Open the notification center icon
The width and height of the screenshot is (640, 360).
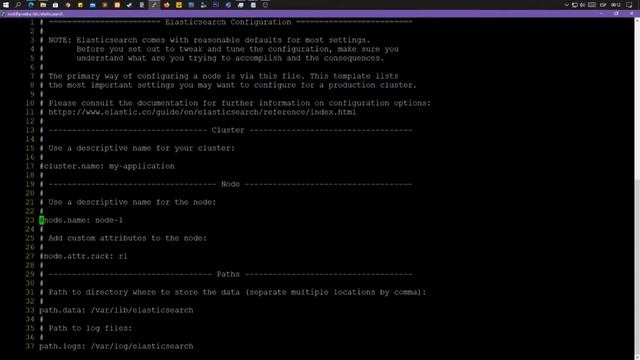click(629, 5)
